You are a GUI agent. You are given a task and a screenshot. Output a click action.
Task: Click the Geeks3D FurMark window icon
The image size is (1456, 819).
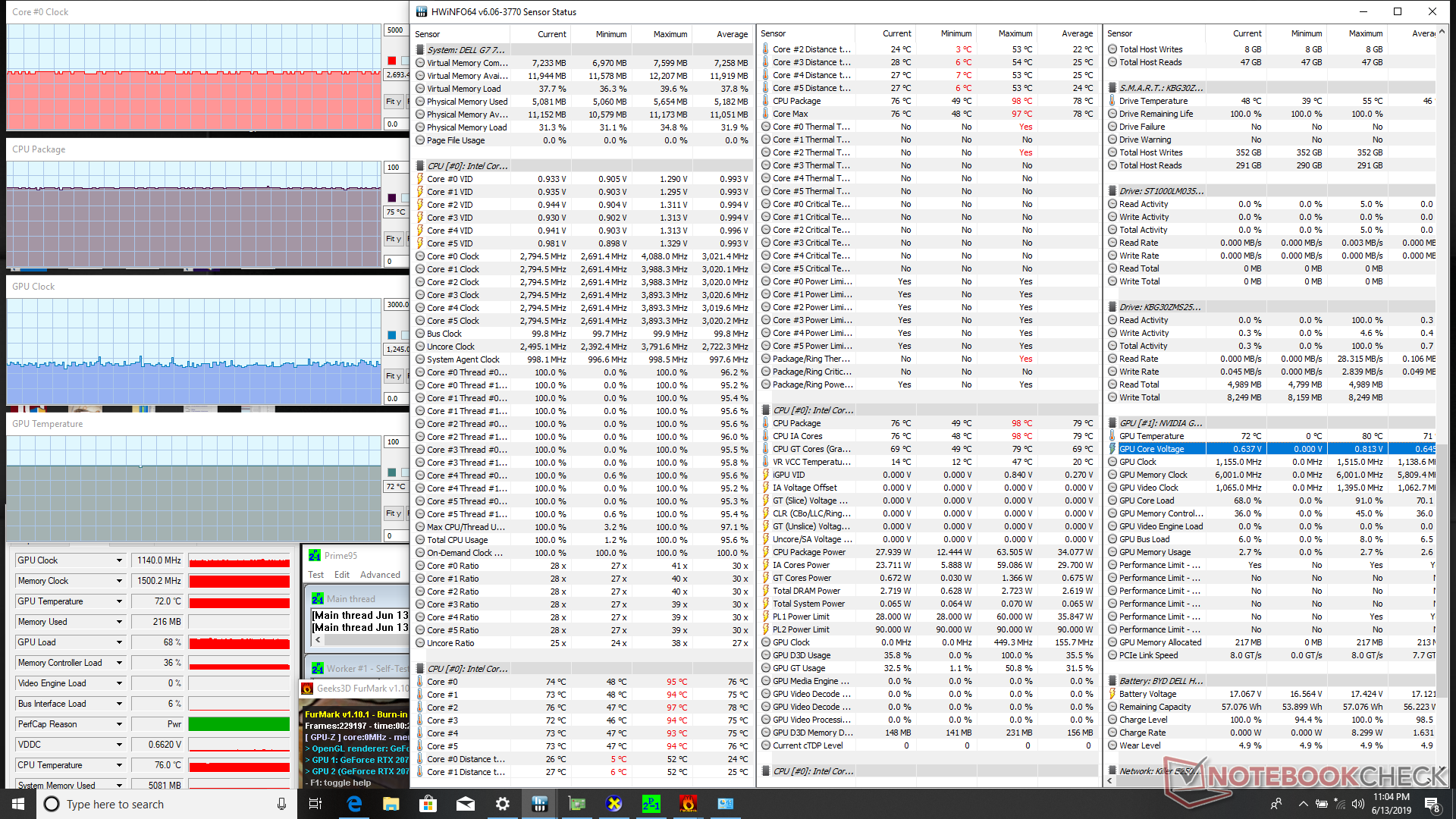[x=307, y=689]
